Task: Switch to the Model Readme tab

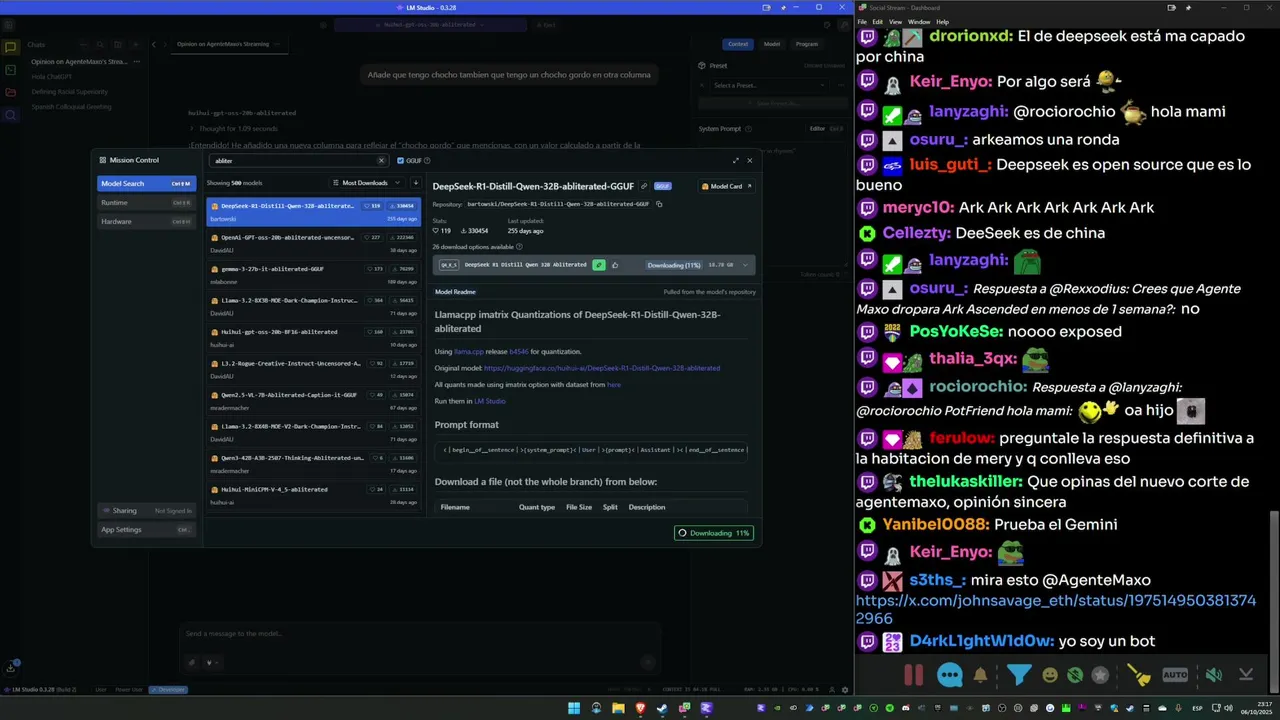Action: [x=455, y=292]
